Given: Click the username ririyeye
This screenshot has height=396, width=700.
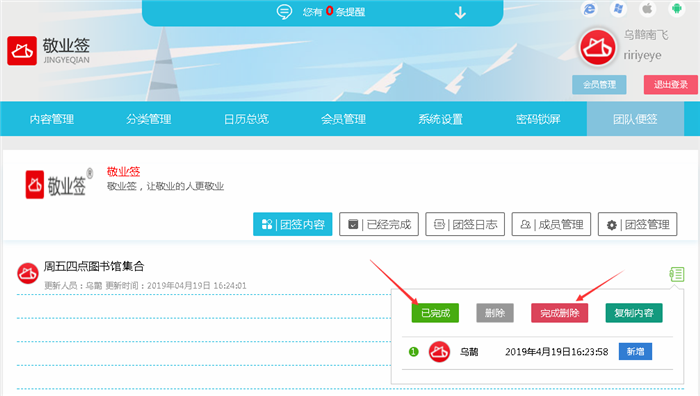Looking at the screenshot, I should click(642, 55).
